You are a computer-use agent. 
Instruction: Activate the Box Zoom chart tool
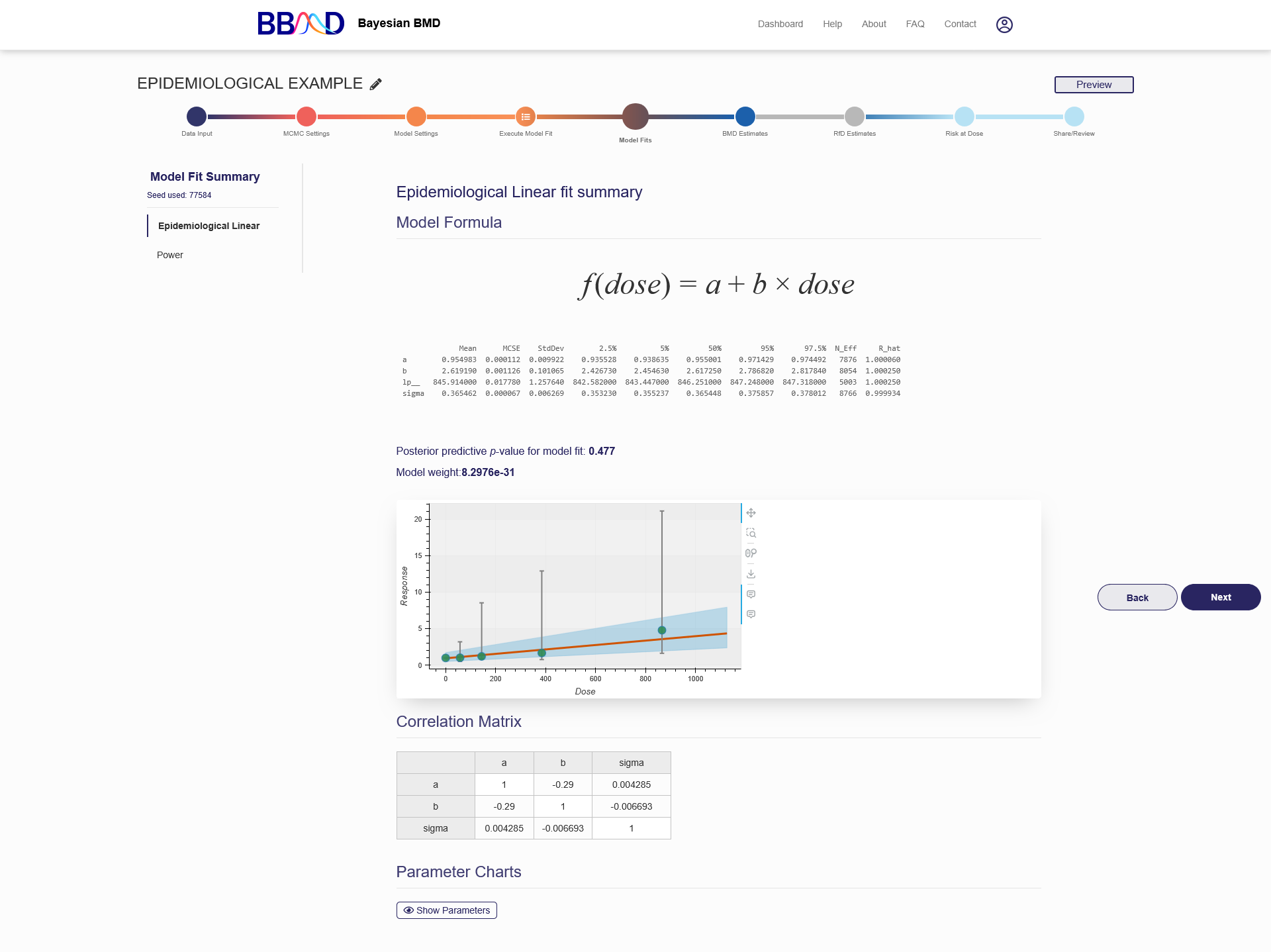point(751,533)
